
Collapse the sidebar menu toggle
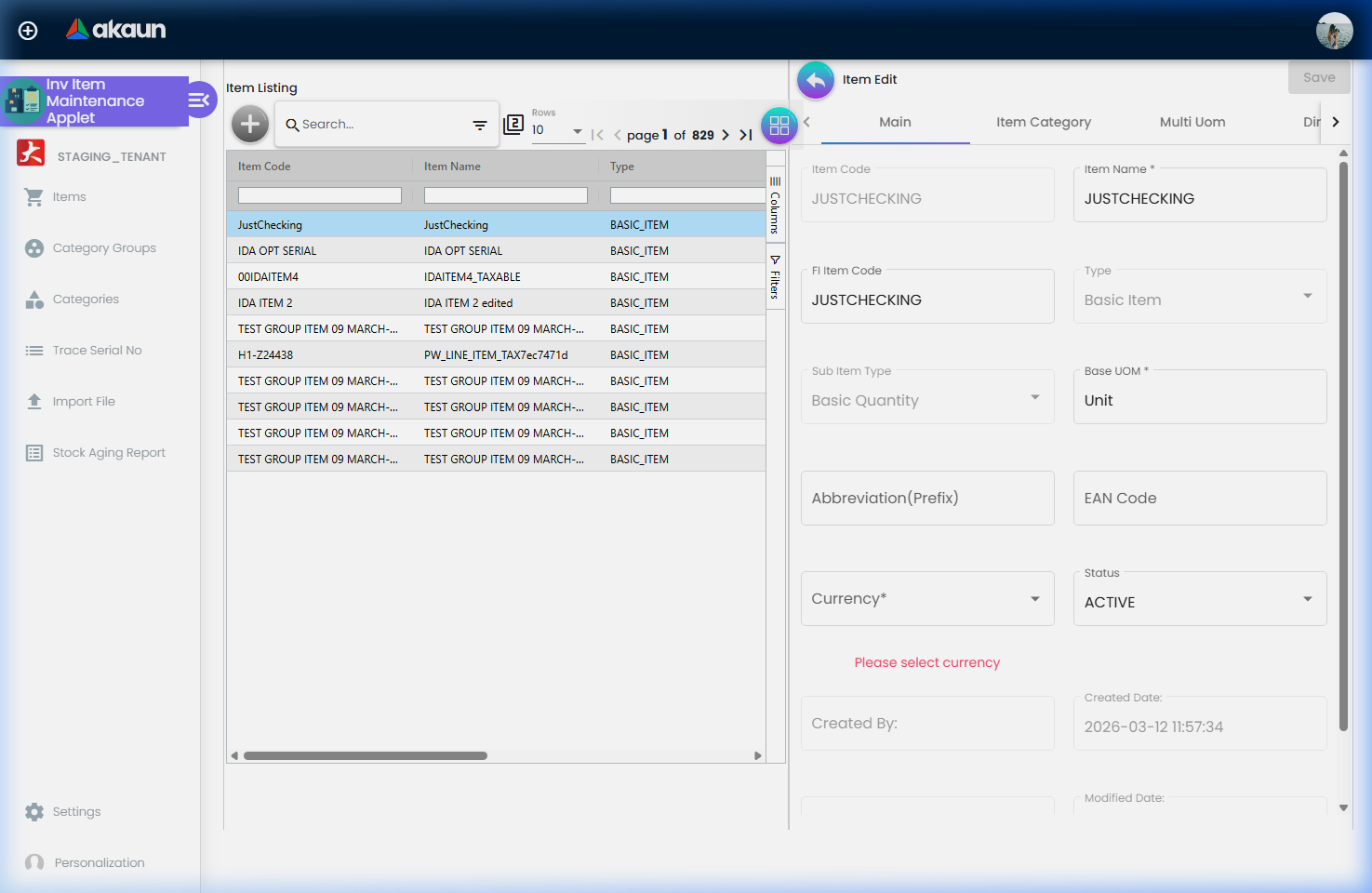(200, 100)
